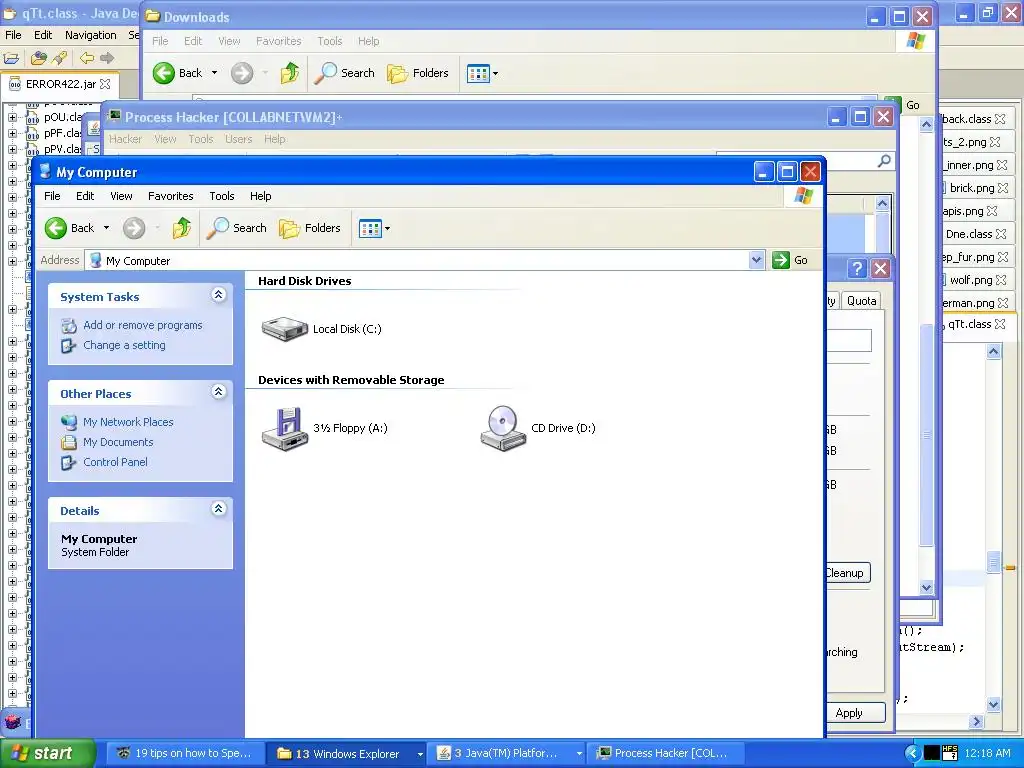Toggle Folders pane in My Computer
1024x768 pixels.
310,228
